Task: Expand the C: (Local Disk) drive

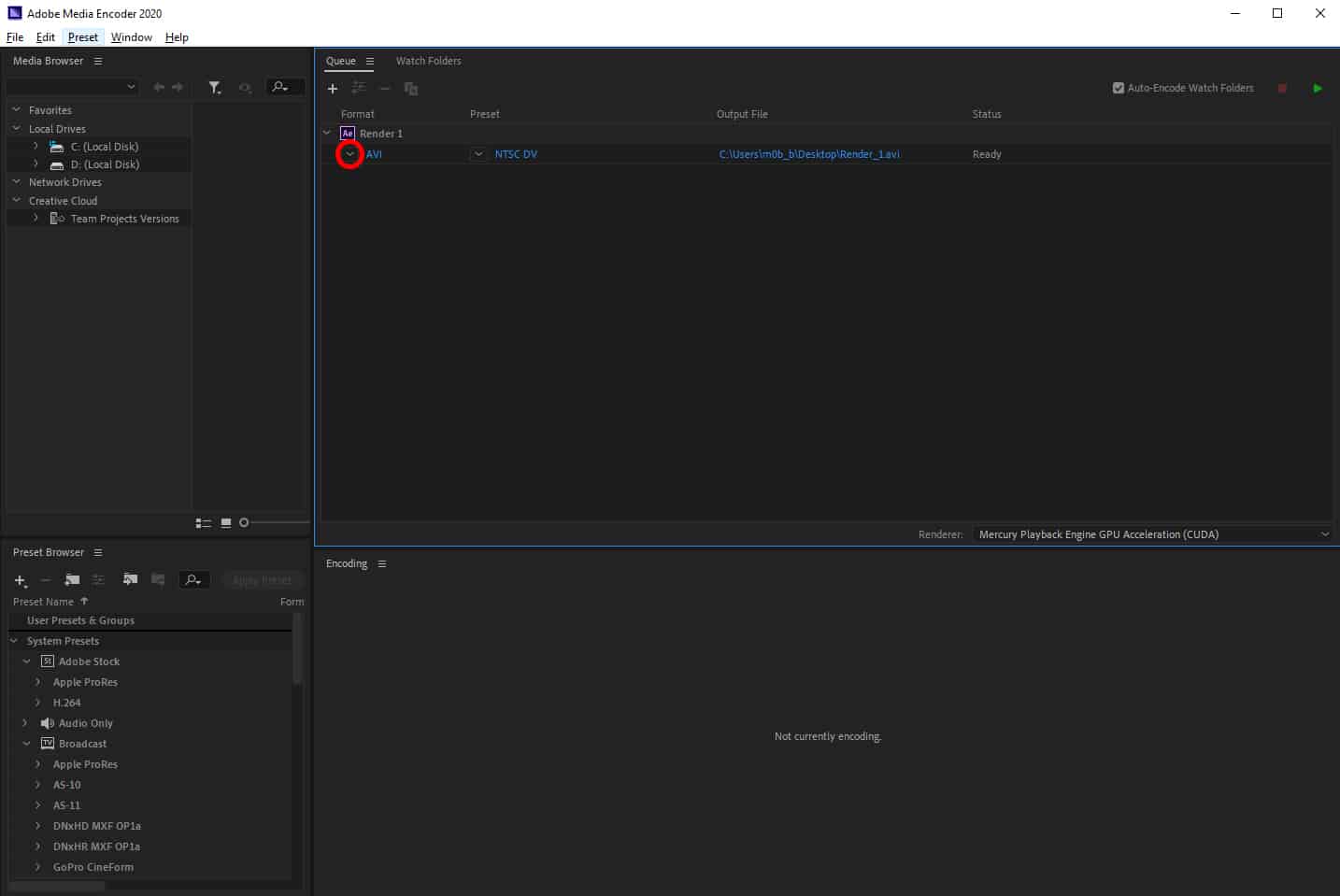Action: [x=36, y=146]
